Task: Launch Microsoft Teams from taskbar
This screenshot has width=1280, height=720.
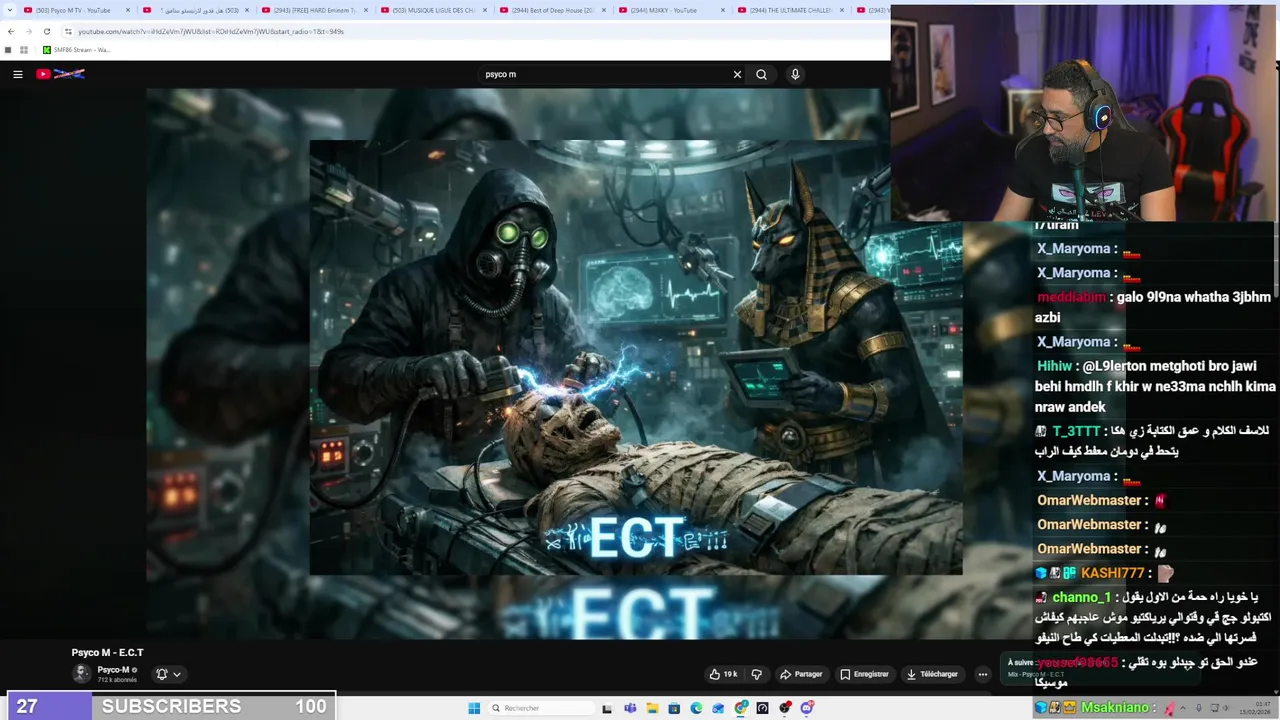Action: [630, 708]
